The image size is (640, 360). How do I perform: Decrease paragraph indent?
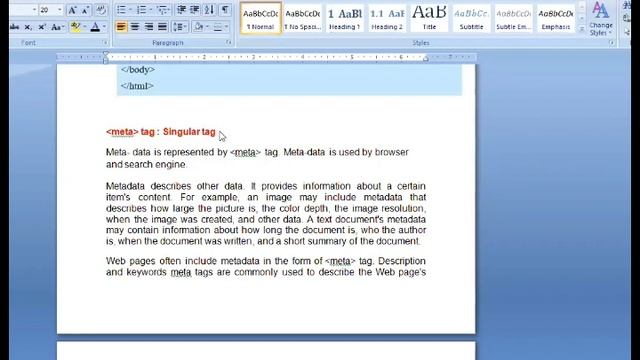181,10
